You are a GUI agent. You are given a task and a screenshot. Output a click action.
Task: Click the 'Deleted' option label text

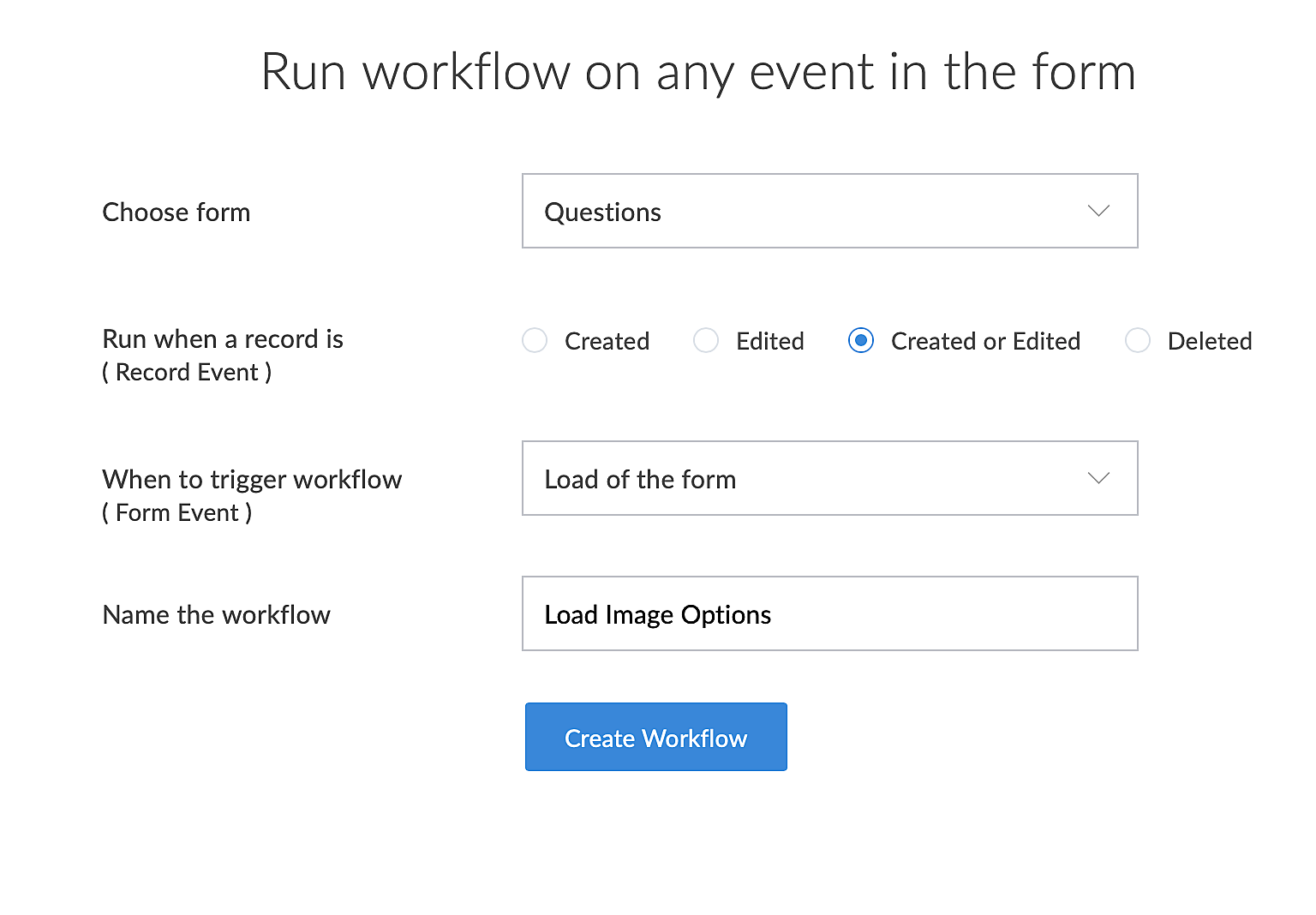(x=1209, y=341)
